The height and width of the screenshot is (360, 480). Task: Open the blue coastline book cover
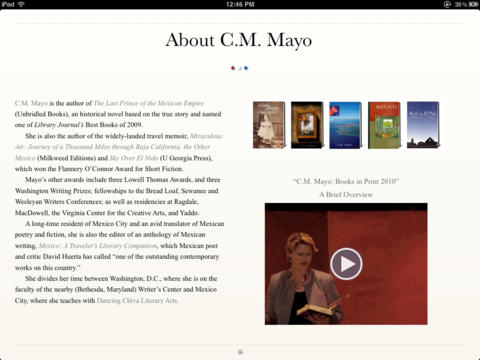(345, 125)
